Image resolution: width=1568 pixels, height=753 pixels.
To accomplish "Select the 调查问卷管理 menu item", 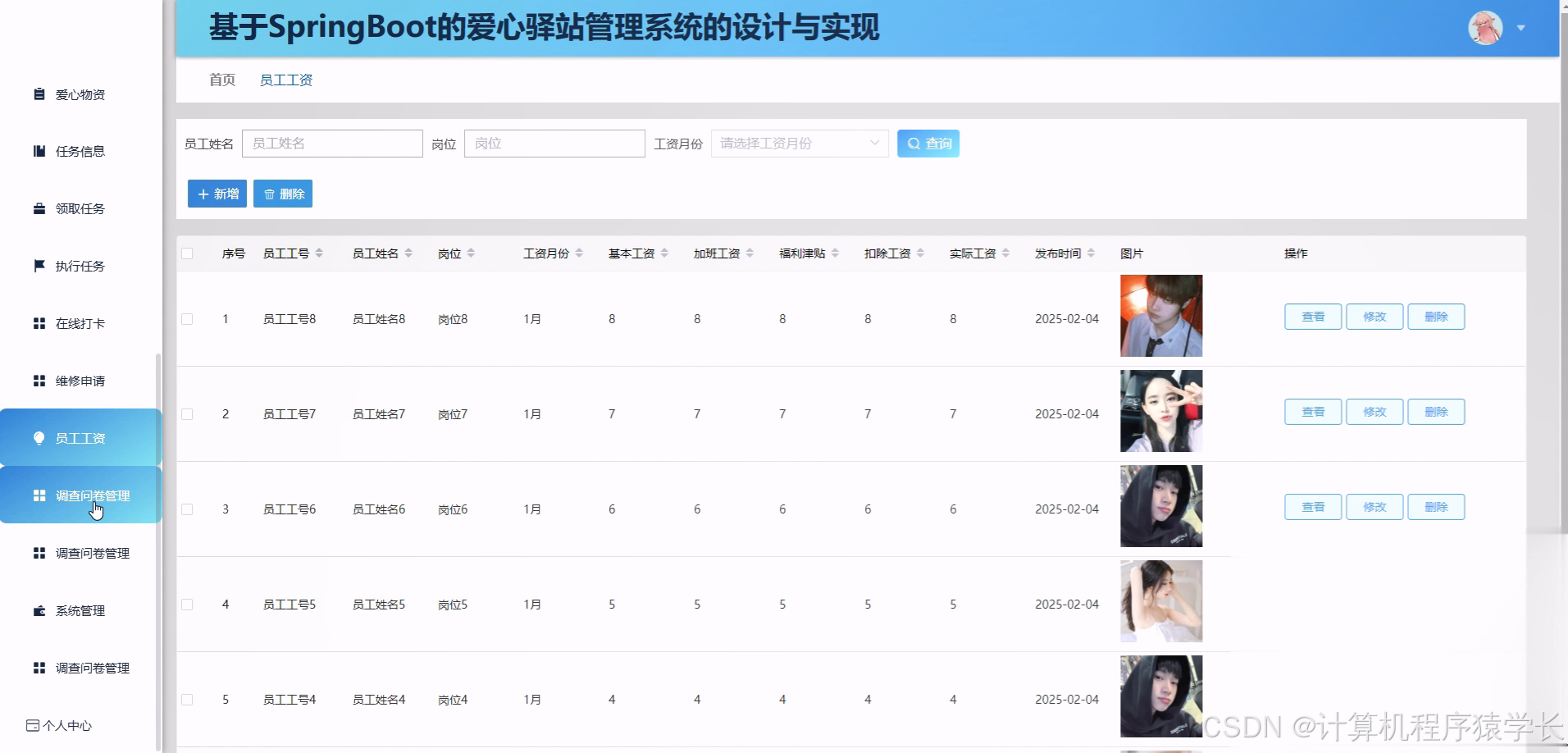I will [92, 495].
